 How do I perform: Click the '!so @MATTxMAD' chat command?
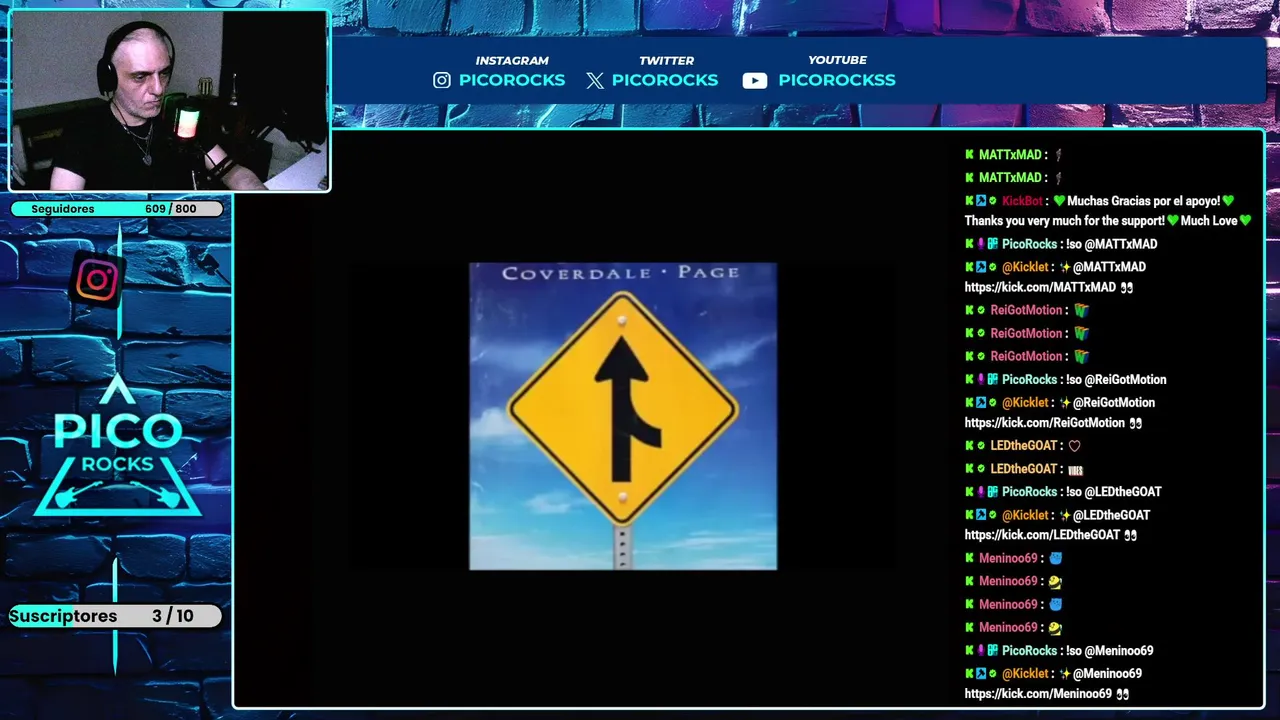pyautogui.click(x=1111, y=244)
